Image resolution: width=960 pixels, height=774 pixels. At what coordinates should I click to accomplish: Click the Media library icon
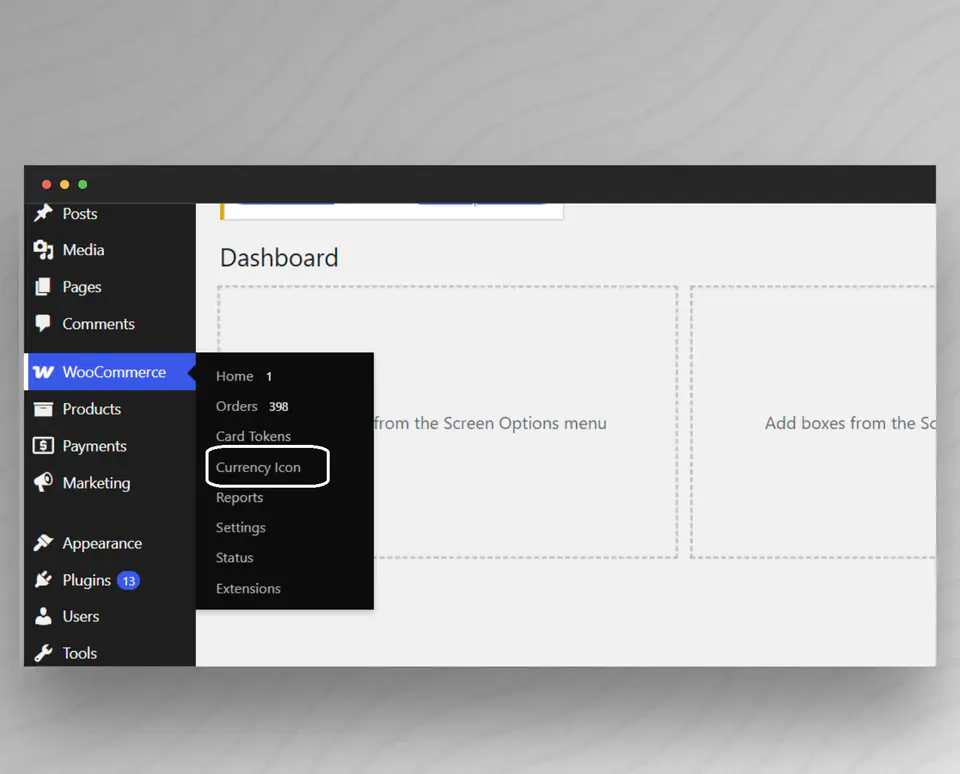pyautogui.click(x=43, y=250)
